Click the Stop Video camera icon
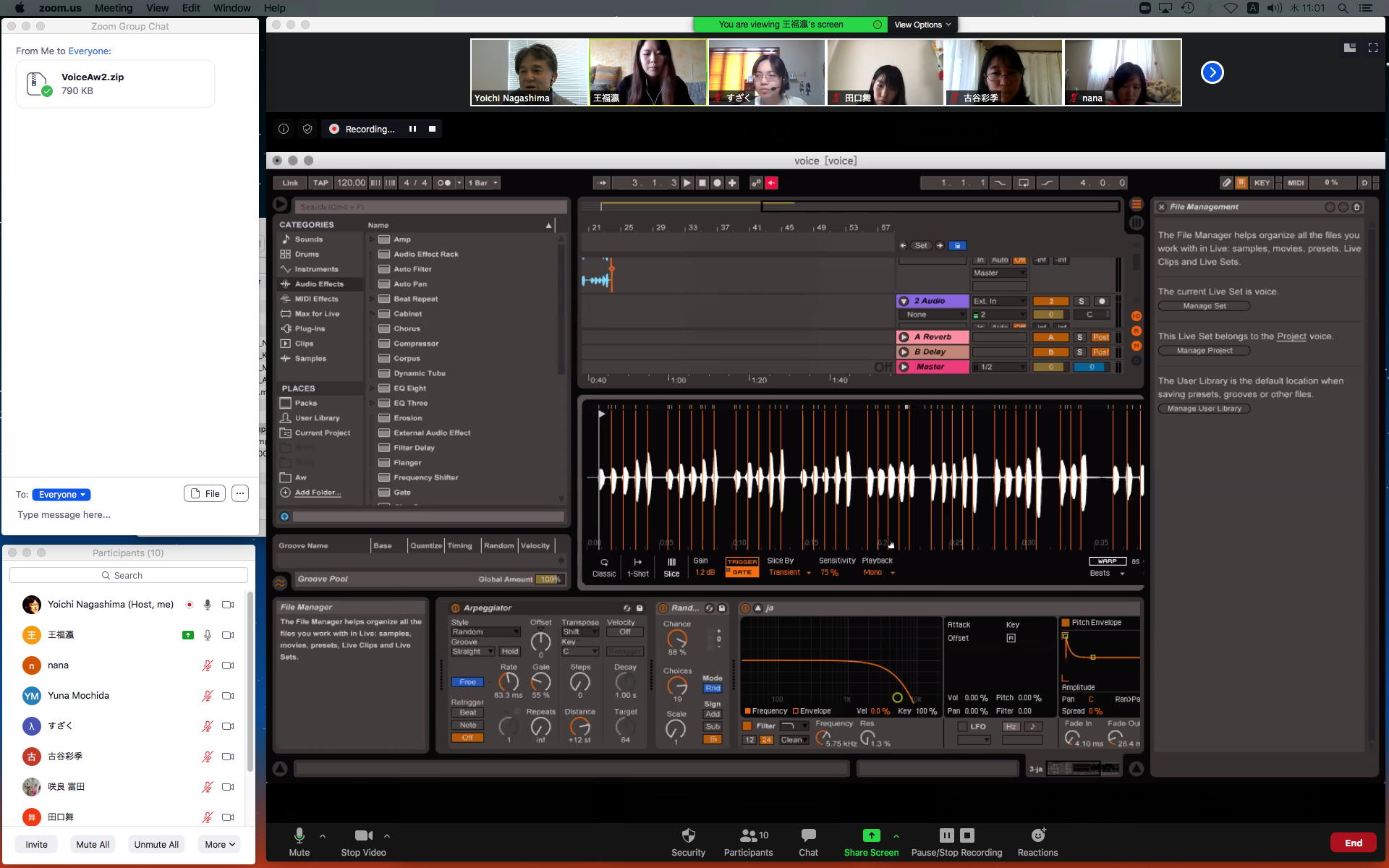 [x=363, y=836]
